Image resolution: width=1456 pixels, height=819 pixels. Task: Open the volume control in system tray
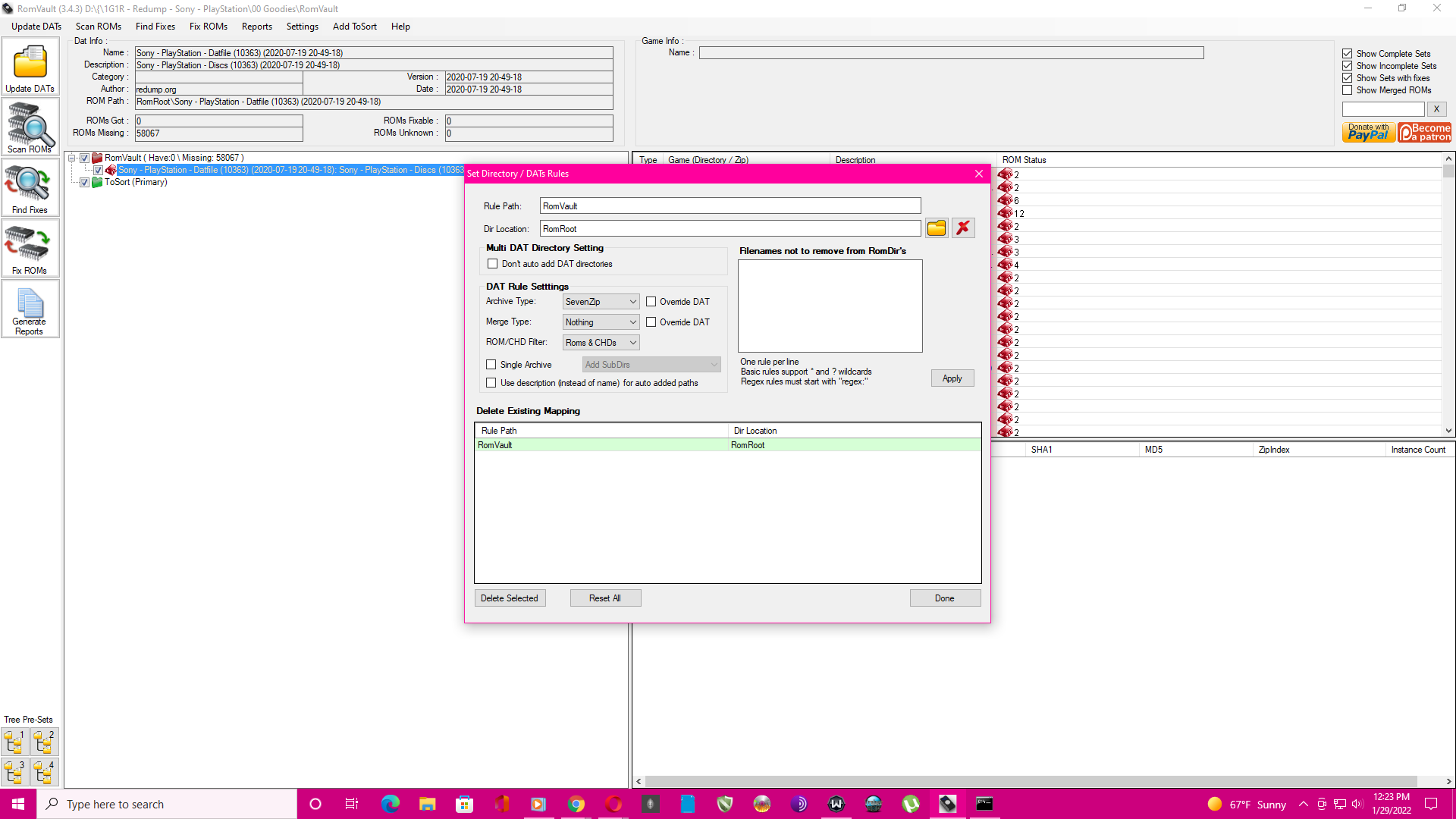tap(1357, 804)
